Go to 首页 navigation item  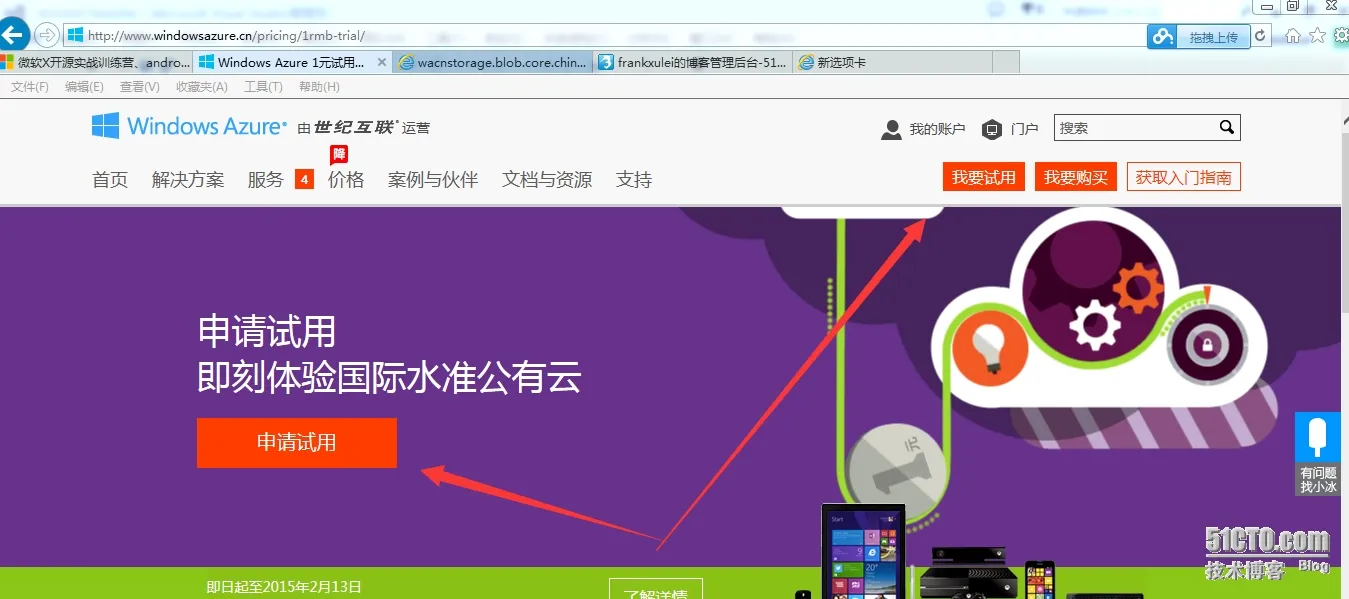[110, 180]
